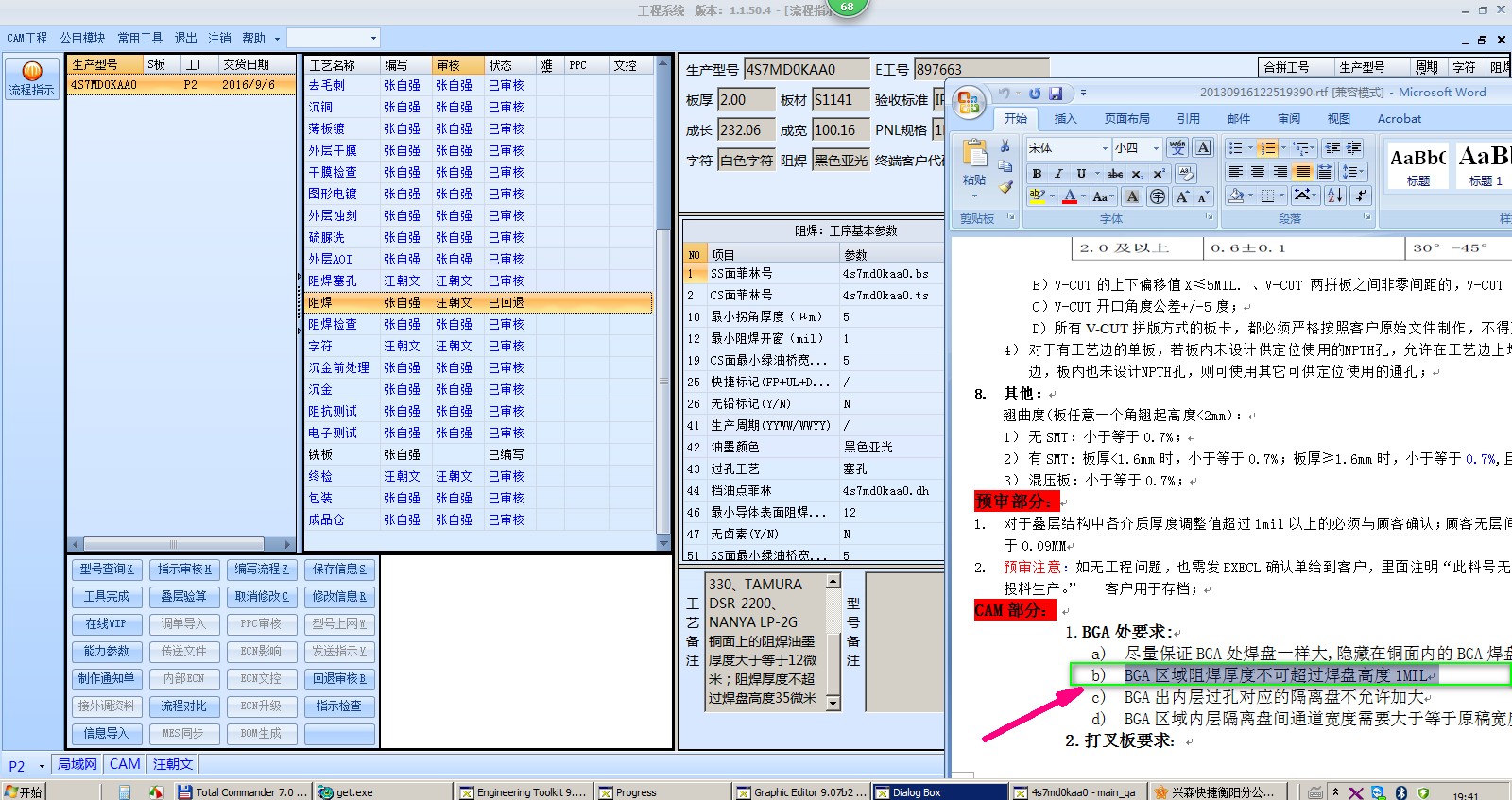The image size is (1512, 800).
Task: Click the Copy icon in clipboard group
Action: [1005, 166]
